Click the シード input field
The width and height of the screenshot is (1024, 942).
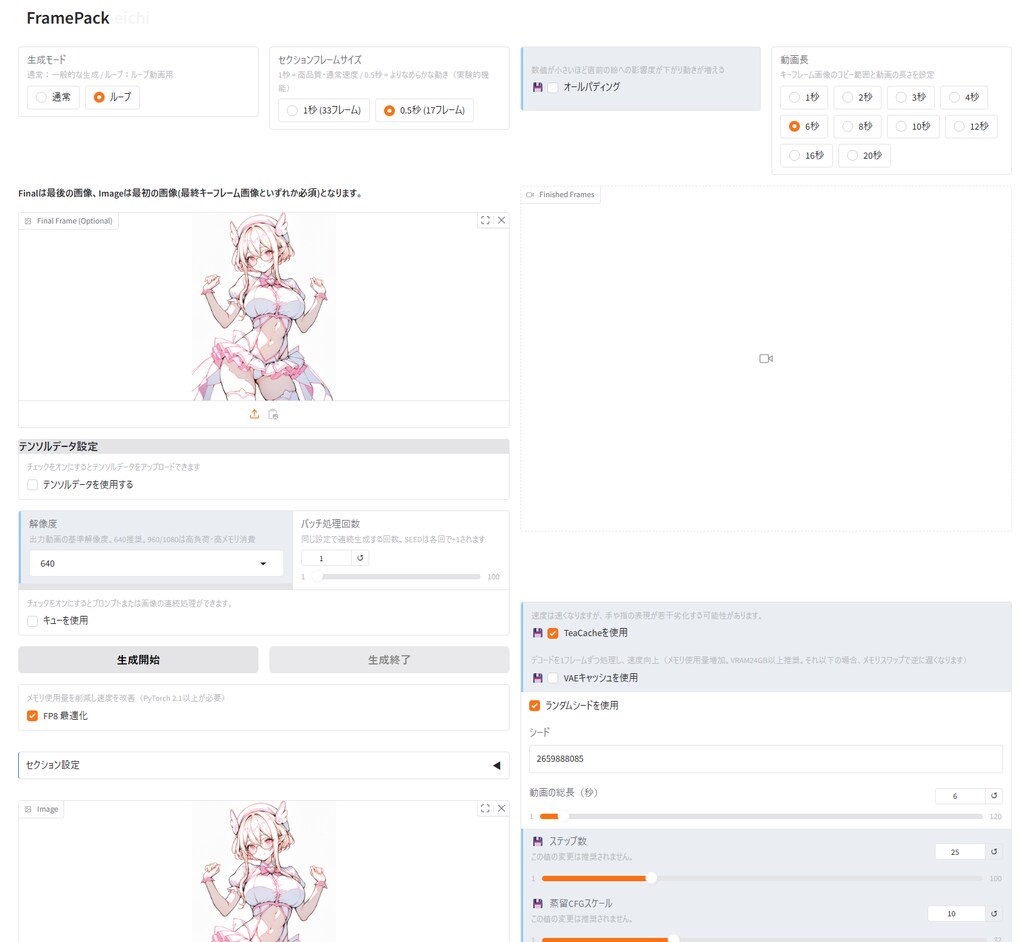(x=765, y=759)
